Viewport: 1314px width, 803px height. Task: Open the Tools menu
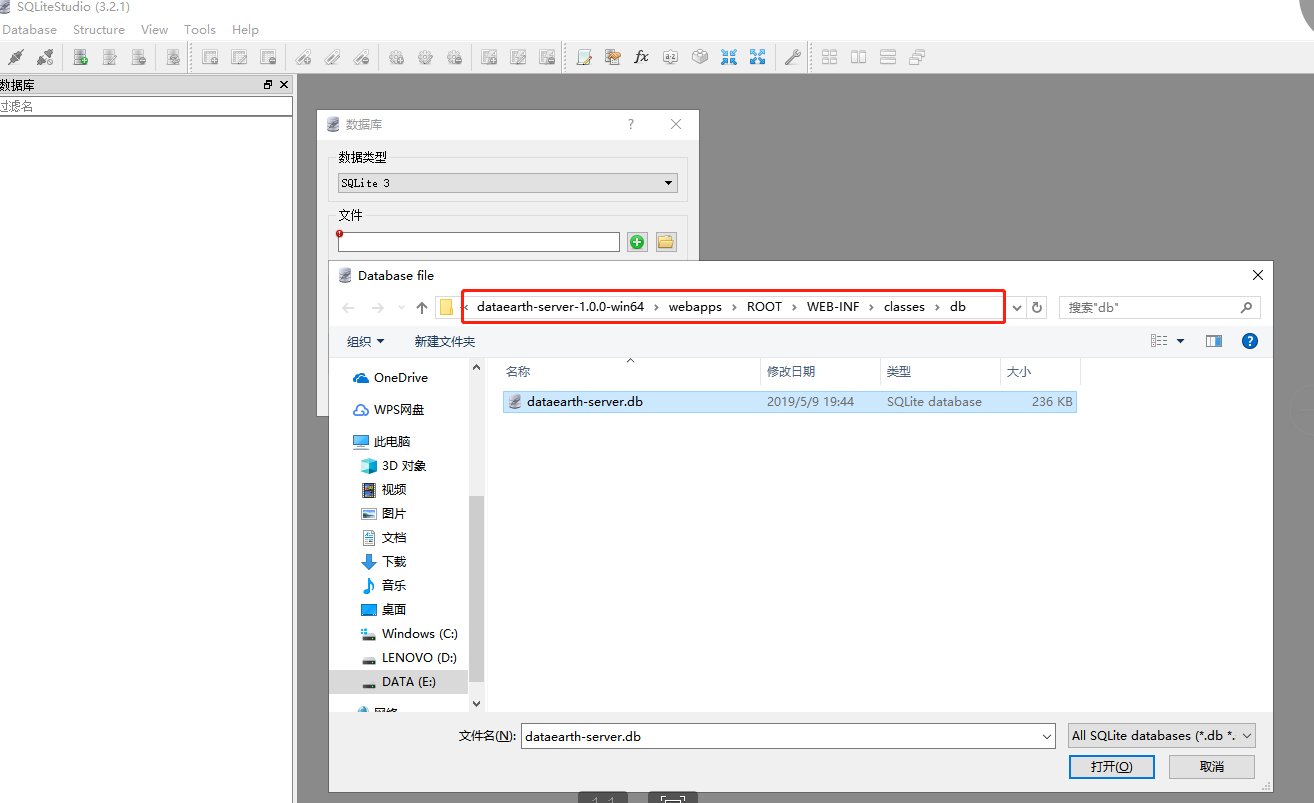[x=200, y=30]
